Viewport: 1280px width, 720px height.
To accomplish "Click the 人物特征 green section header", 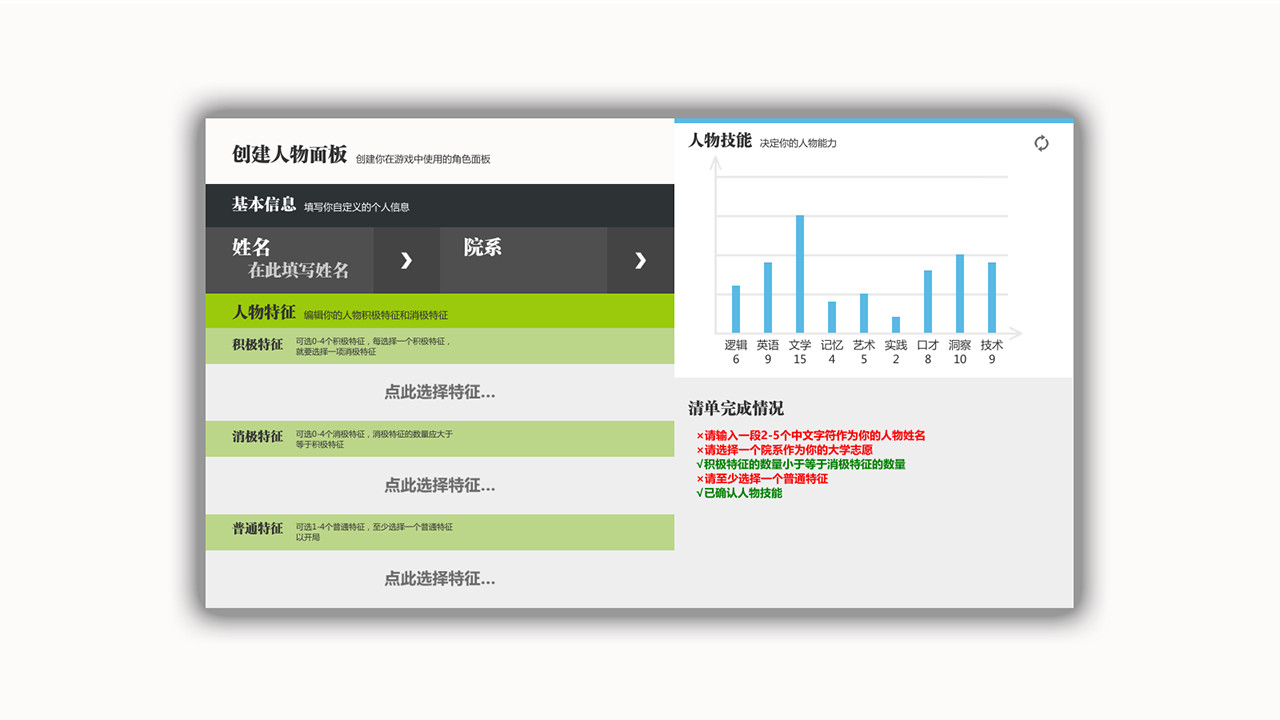I will point(439,312).
